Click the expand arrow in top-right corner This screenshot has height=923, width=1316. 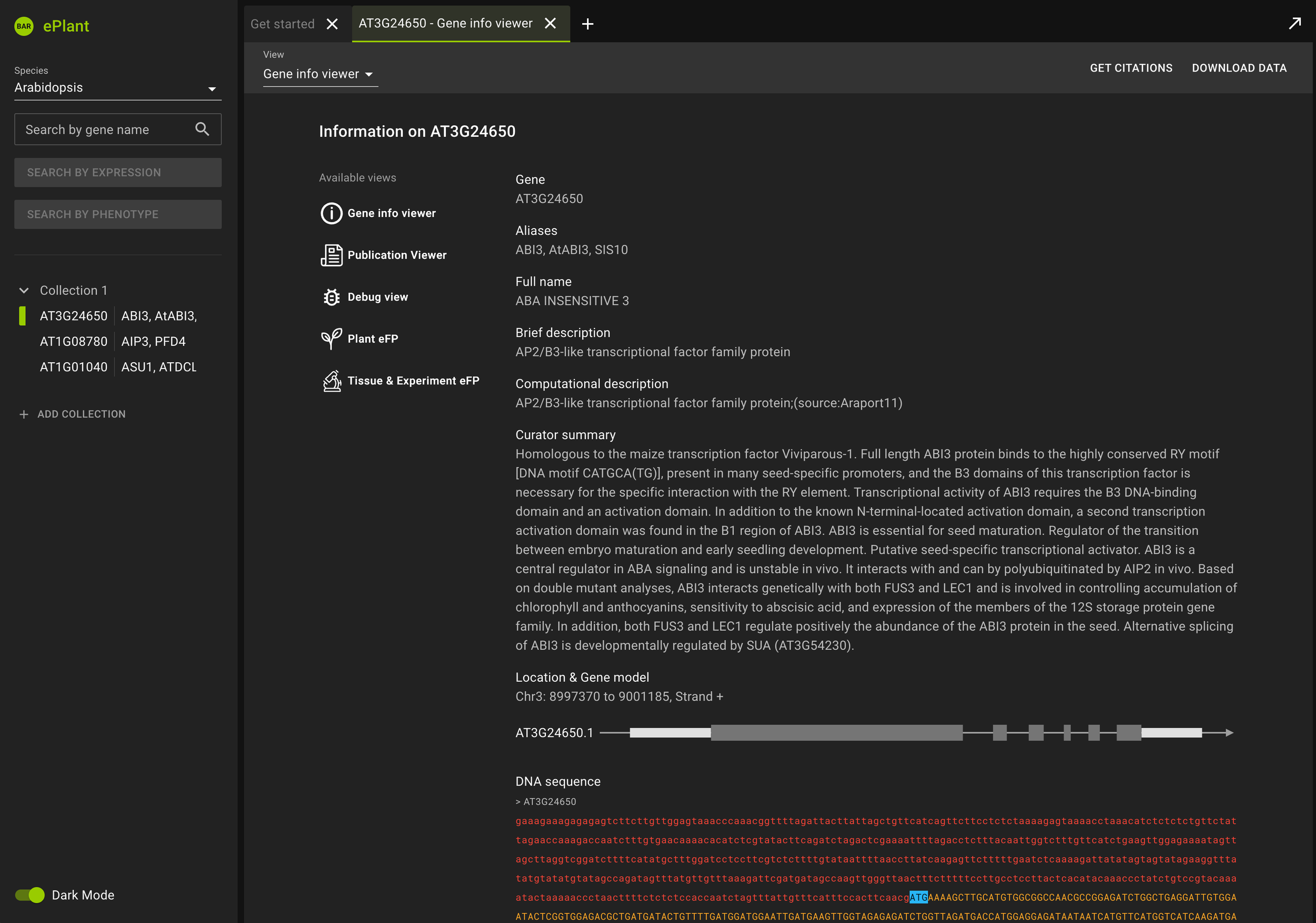coord(1294,24)
